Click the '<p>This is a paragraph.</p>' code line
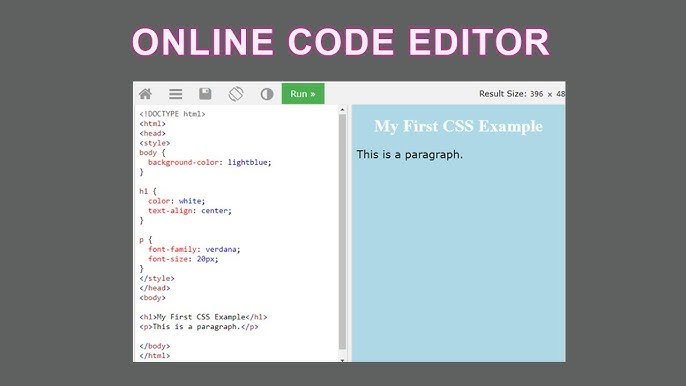686x386 pixels. point(199,326)
